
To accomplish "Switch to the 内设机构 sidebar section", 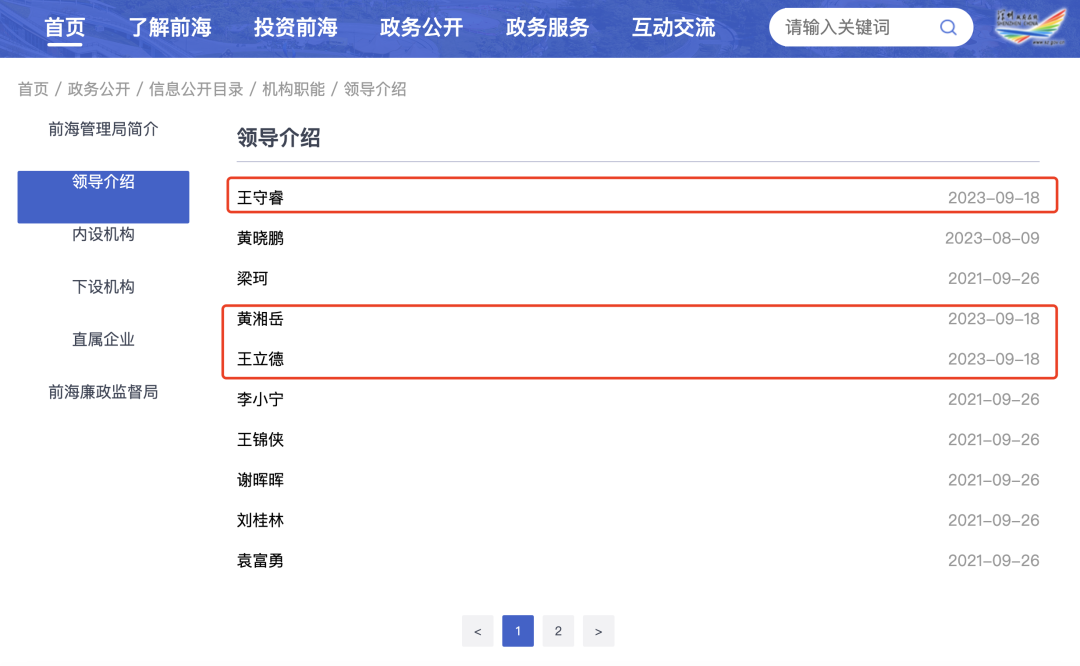I will tap(102, 234).
